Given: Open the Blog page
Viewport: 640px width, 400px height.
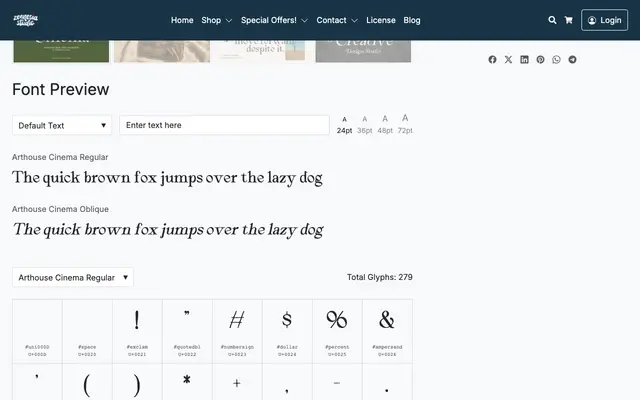Looking at the screenshot, I should tap(411, 20).
